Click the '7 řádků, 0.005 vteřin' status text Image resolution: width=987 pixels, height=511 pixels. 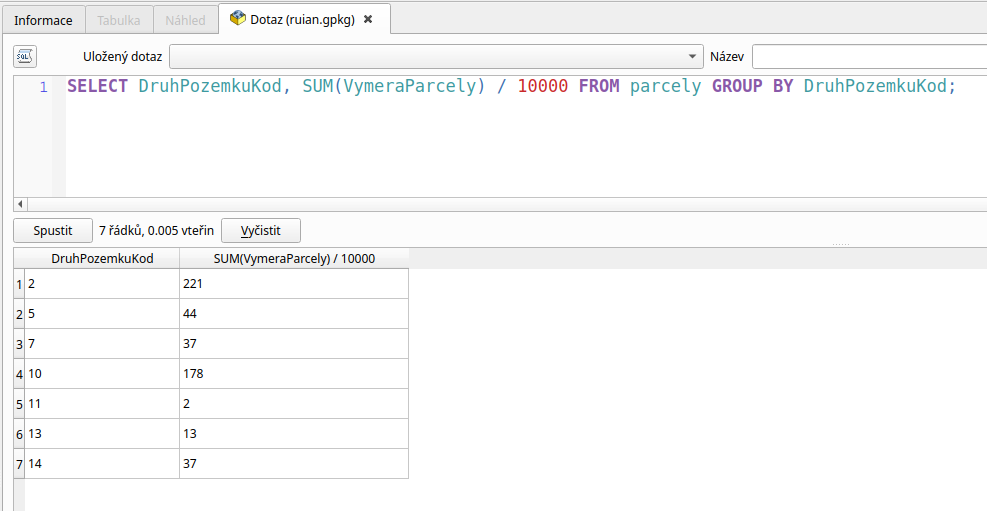click(157, 231)
